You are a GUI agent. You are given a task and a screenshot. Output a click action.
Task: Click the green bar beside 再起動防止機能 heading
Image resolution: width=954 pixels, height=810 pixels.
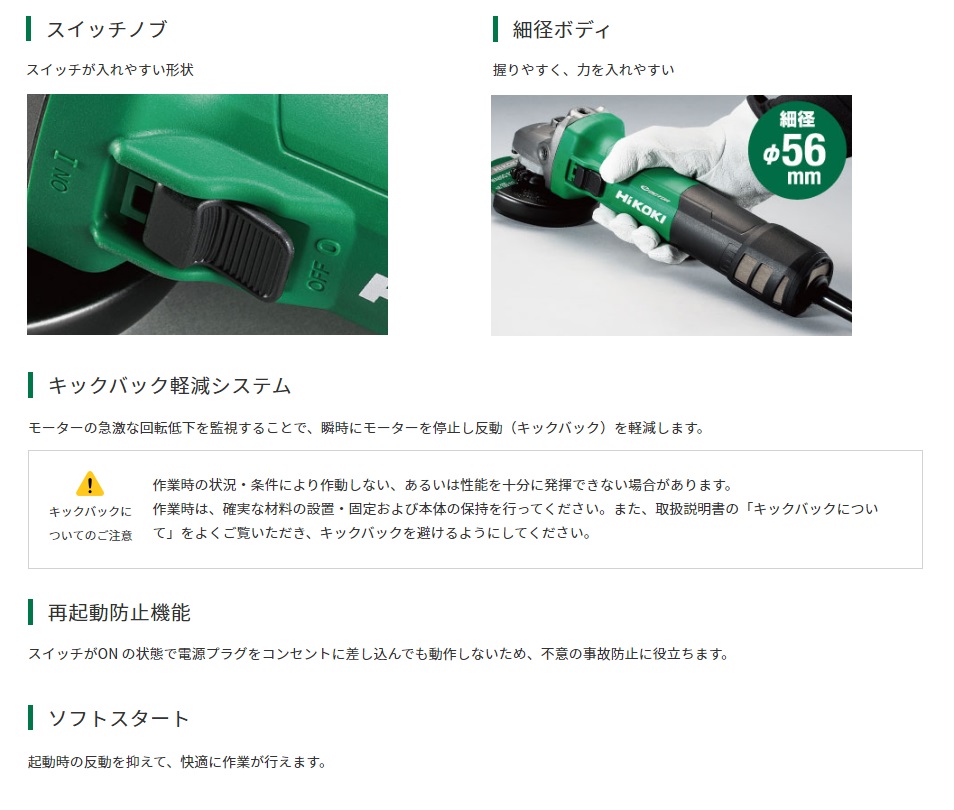tap(30, 612)
